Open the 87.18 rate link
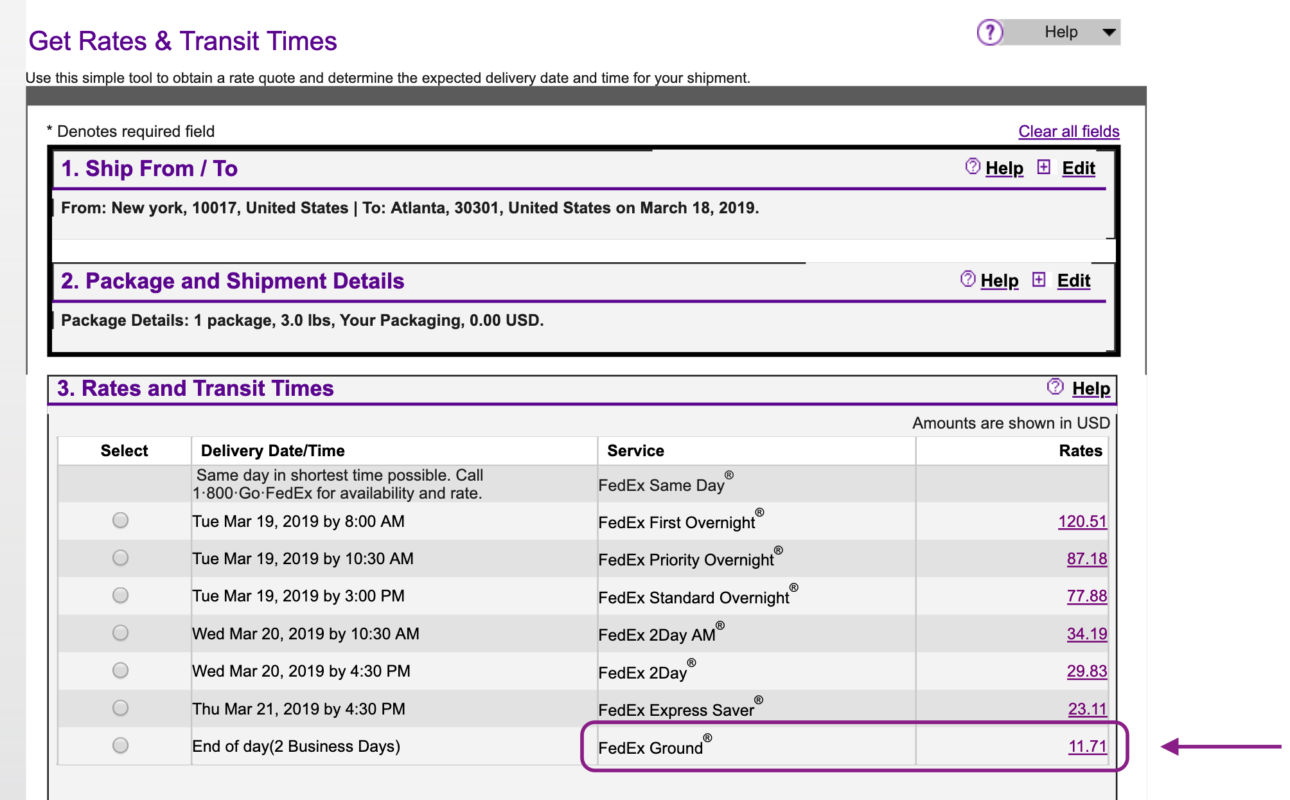 [1087, 558]
